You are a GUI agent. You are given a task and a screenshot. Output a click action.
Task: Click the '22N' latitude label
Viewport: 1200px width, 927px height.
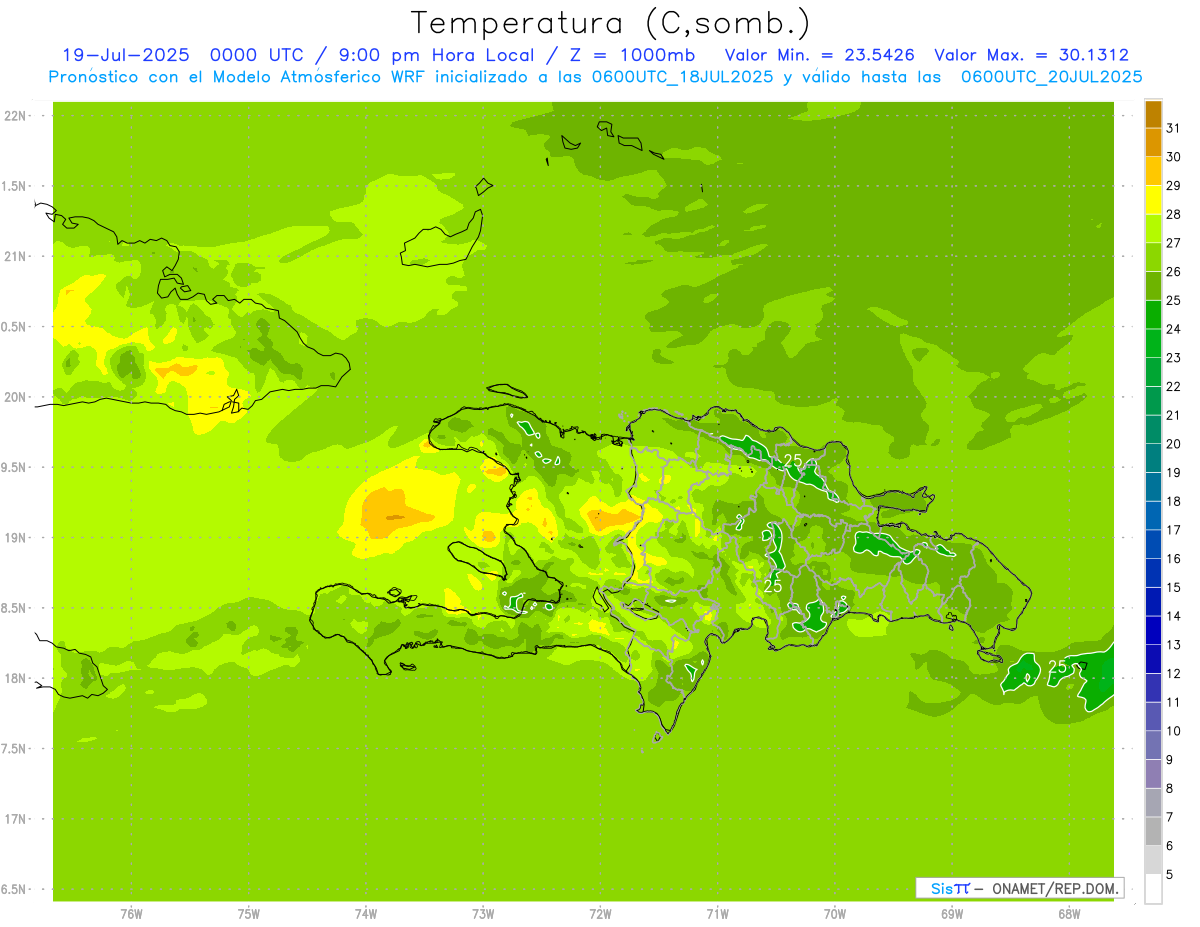pos(14,116)
